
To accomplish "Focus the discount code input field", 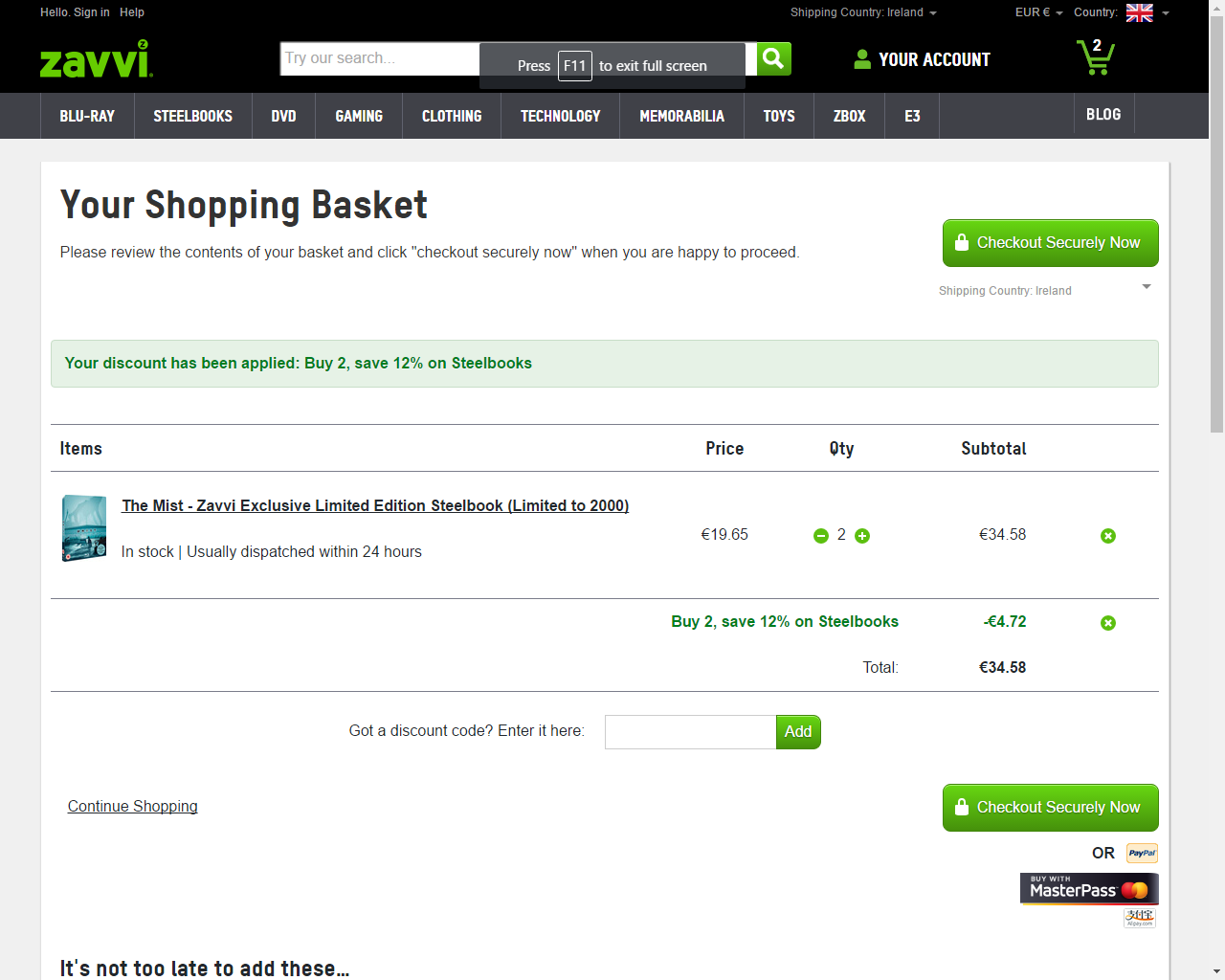I will pos(690,732).
